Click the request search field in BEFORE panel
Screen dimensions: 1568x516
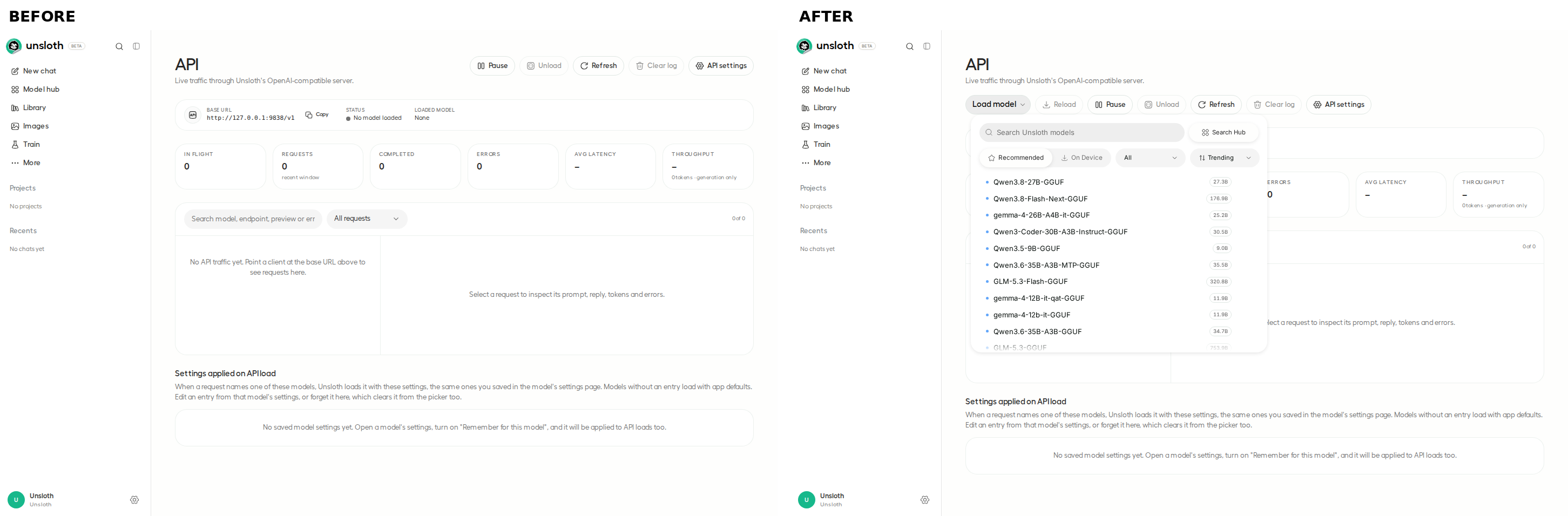(253, 219)
